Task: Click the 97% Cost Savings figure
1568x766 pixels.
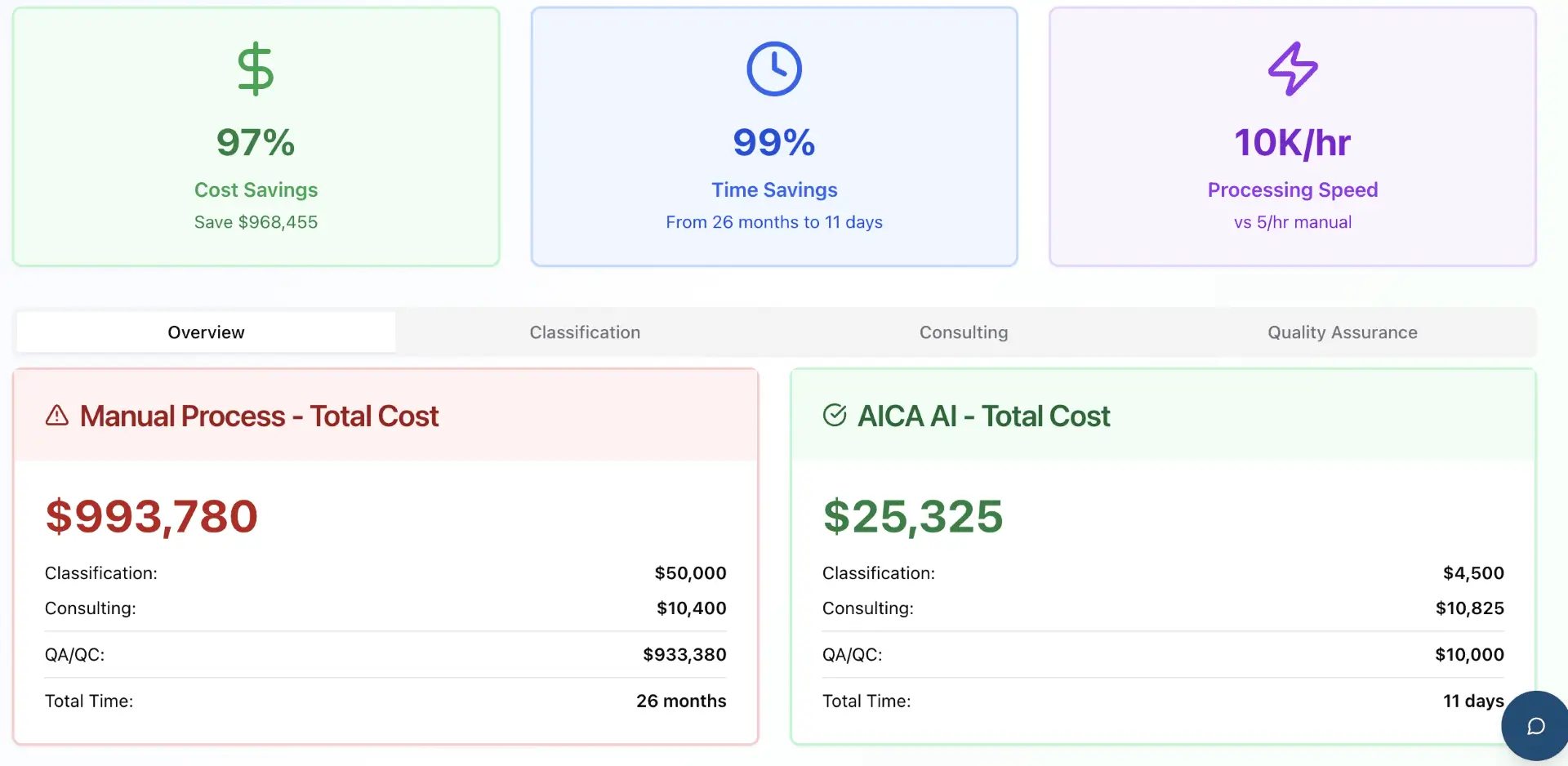Action: pyautogui.click(x=255, y=143)
